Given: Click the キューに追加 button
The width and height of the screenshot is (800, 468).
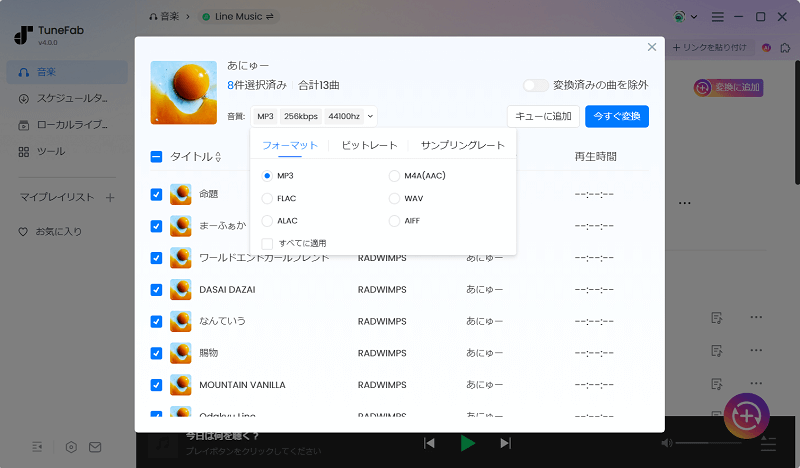Looking at the screenshot, I should coord(543,116).
